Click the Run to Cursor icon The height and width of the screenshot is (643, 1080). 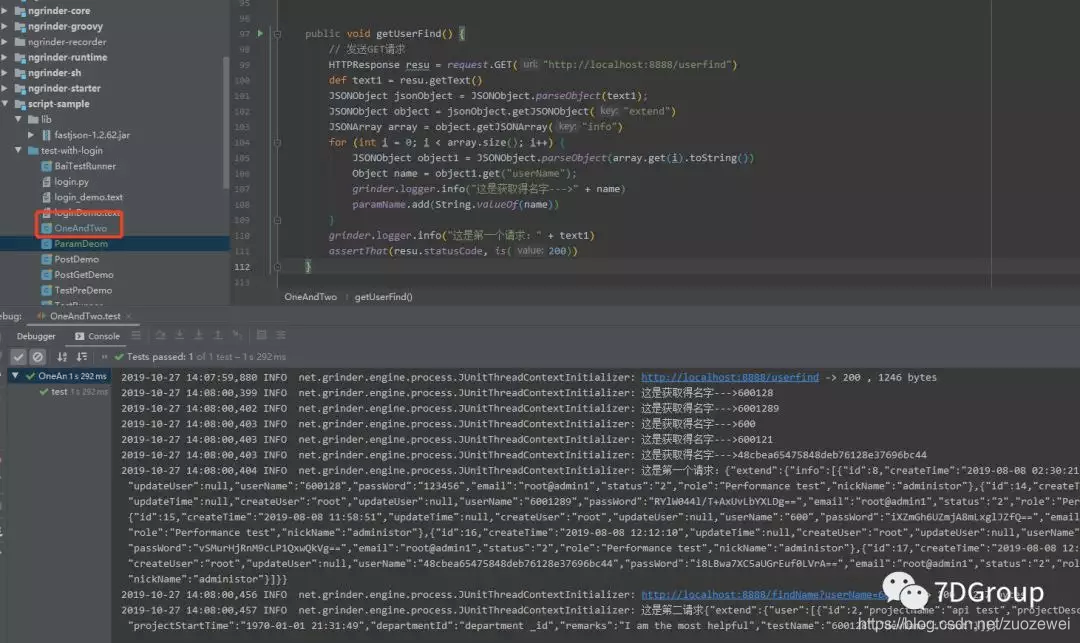[x=237, y=335]
